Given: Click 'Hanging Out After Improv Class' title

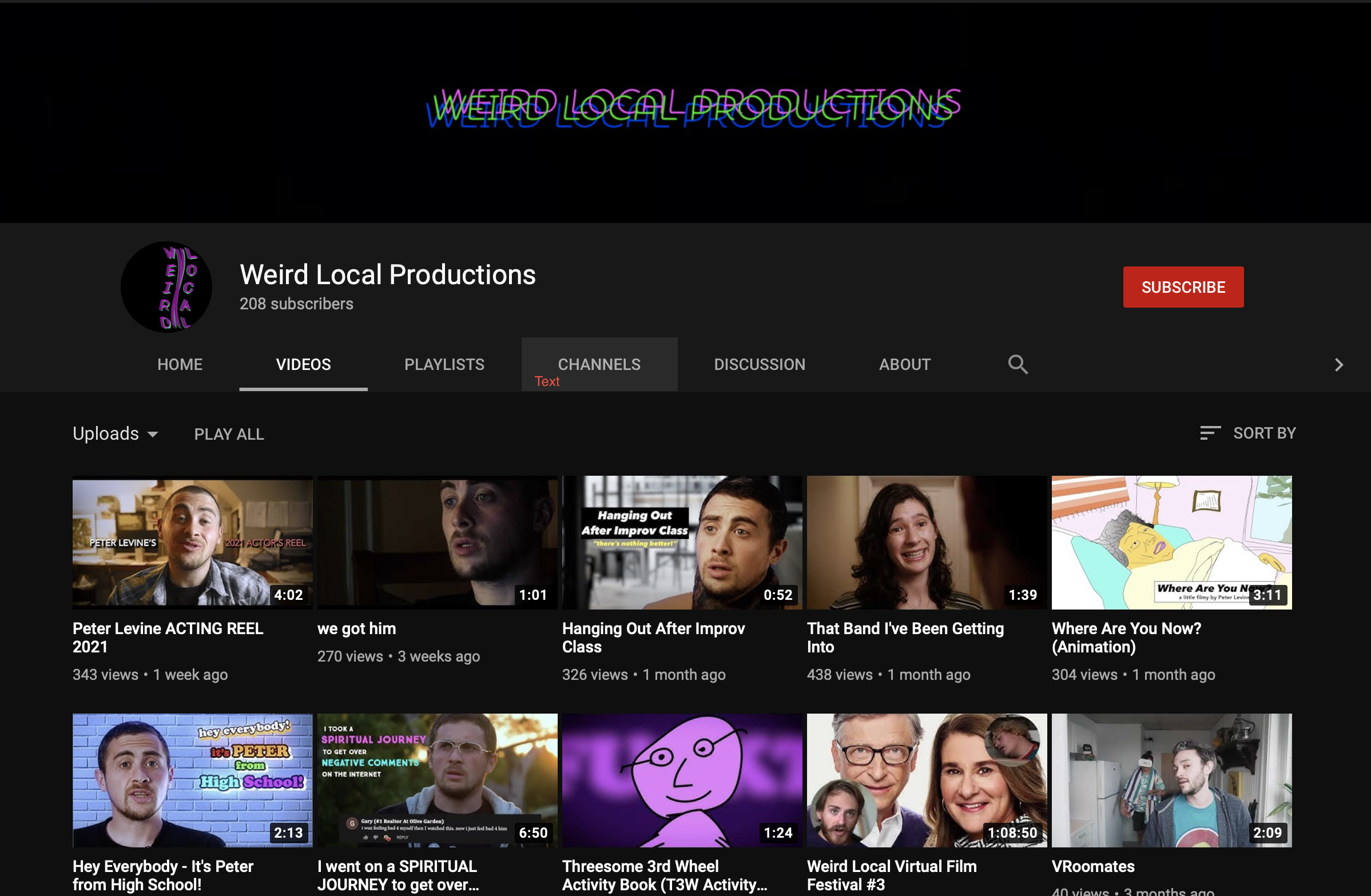Looking at the screenshot, I should pyautogui.click(x=653, y=638).
